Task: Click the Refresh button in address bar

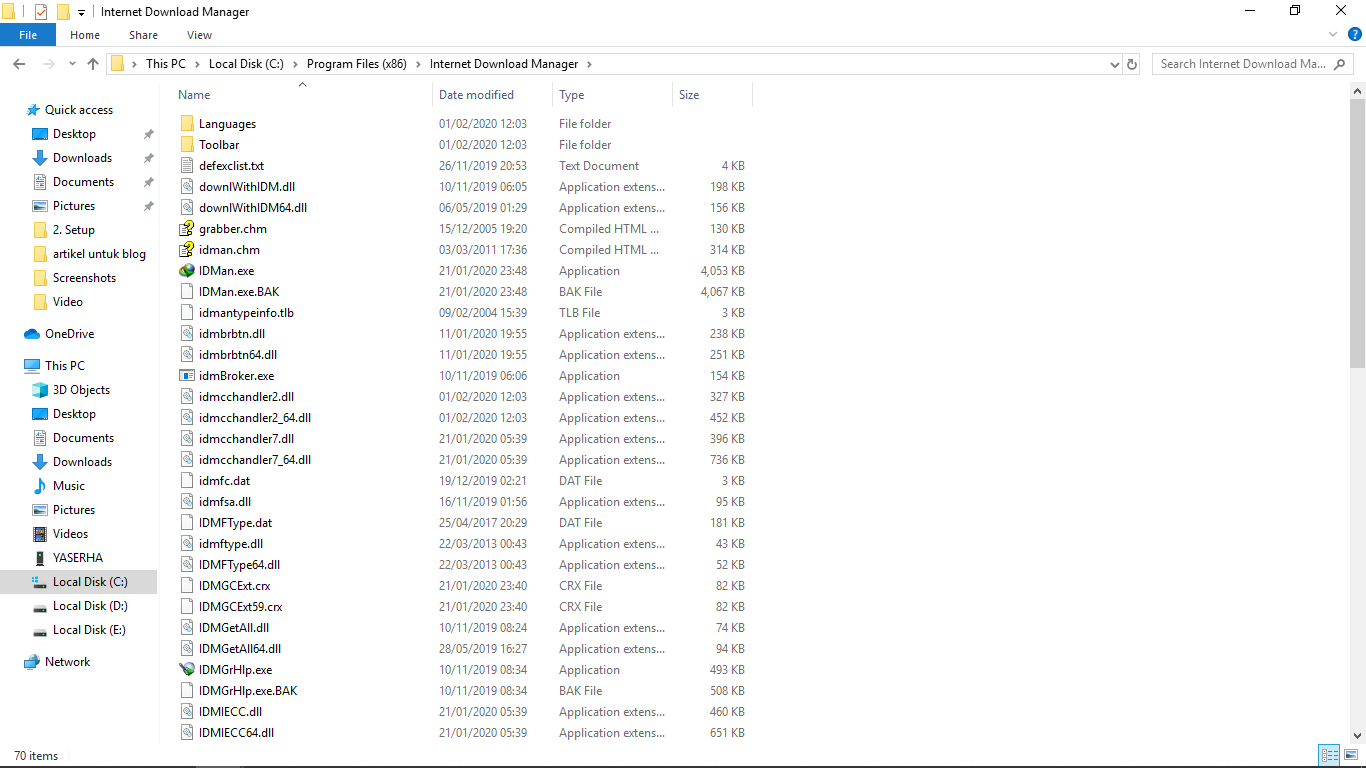Action: (1132, 64)
